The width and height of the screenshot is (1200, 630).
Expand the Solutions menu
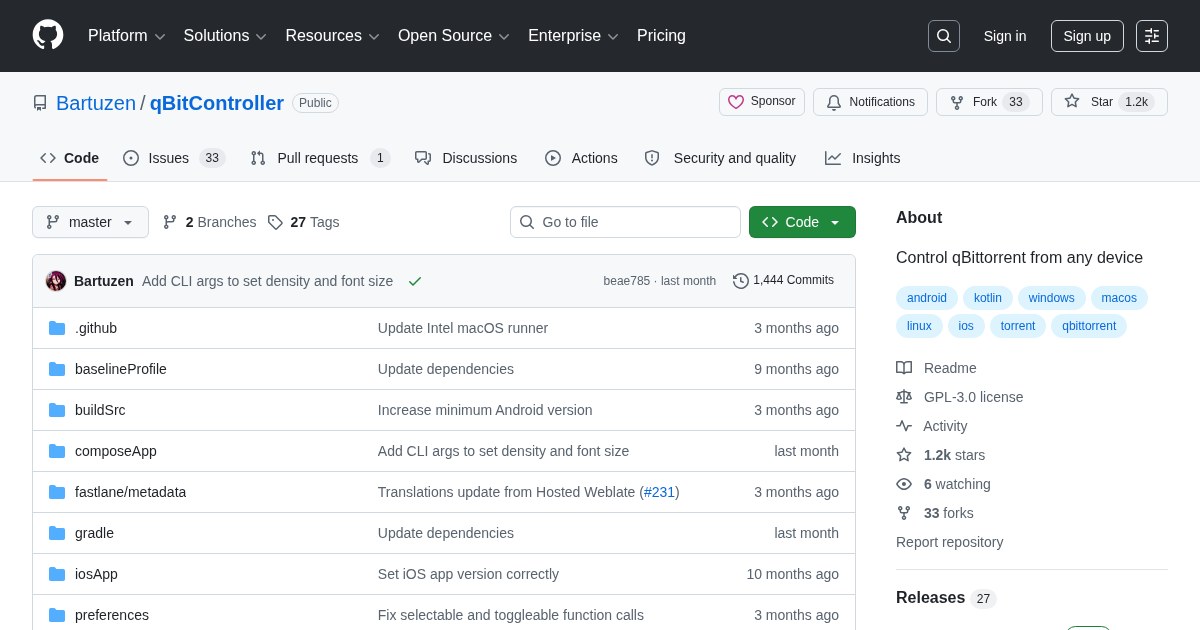coord(225,36)
